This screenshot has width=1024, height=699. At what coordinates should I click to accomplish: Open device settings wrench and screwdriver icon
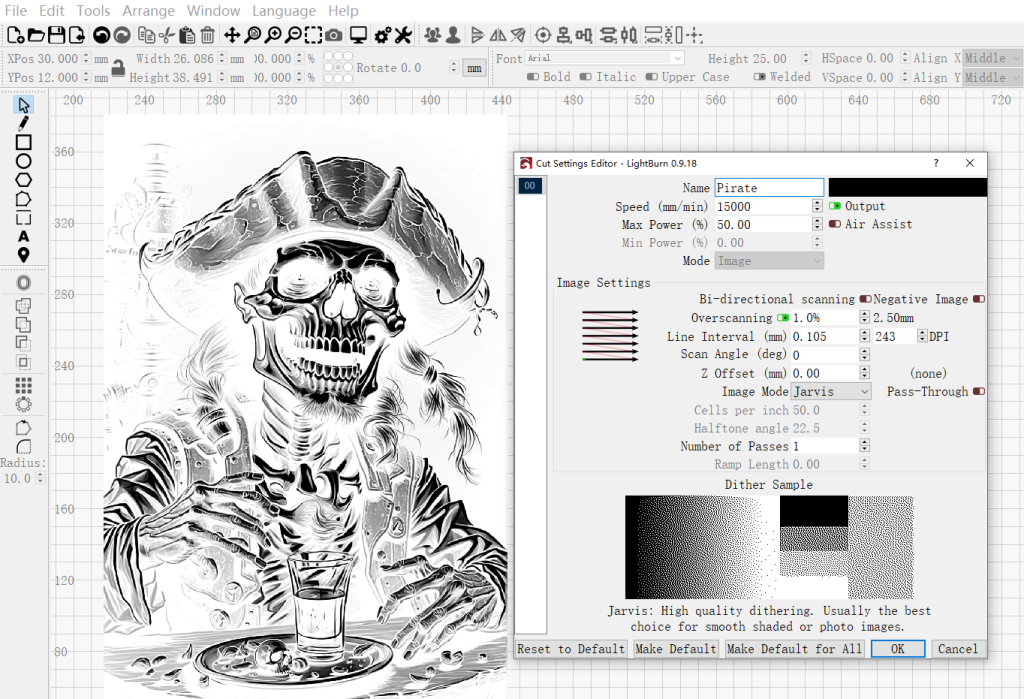tap(403, 35)
